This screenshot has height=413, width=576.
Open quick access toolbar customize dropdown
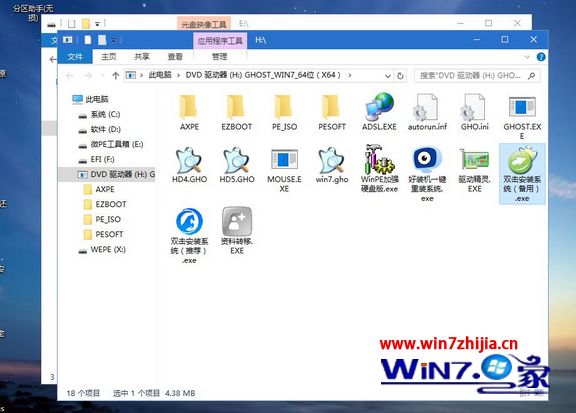[x=114, y=40]
